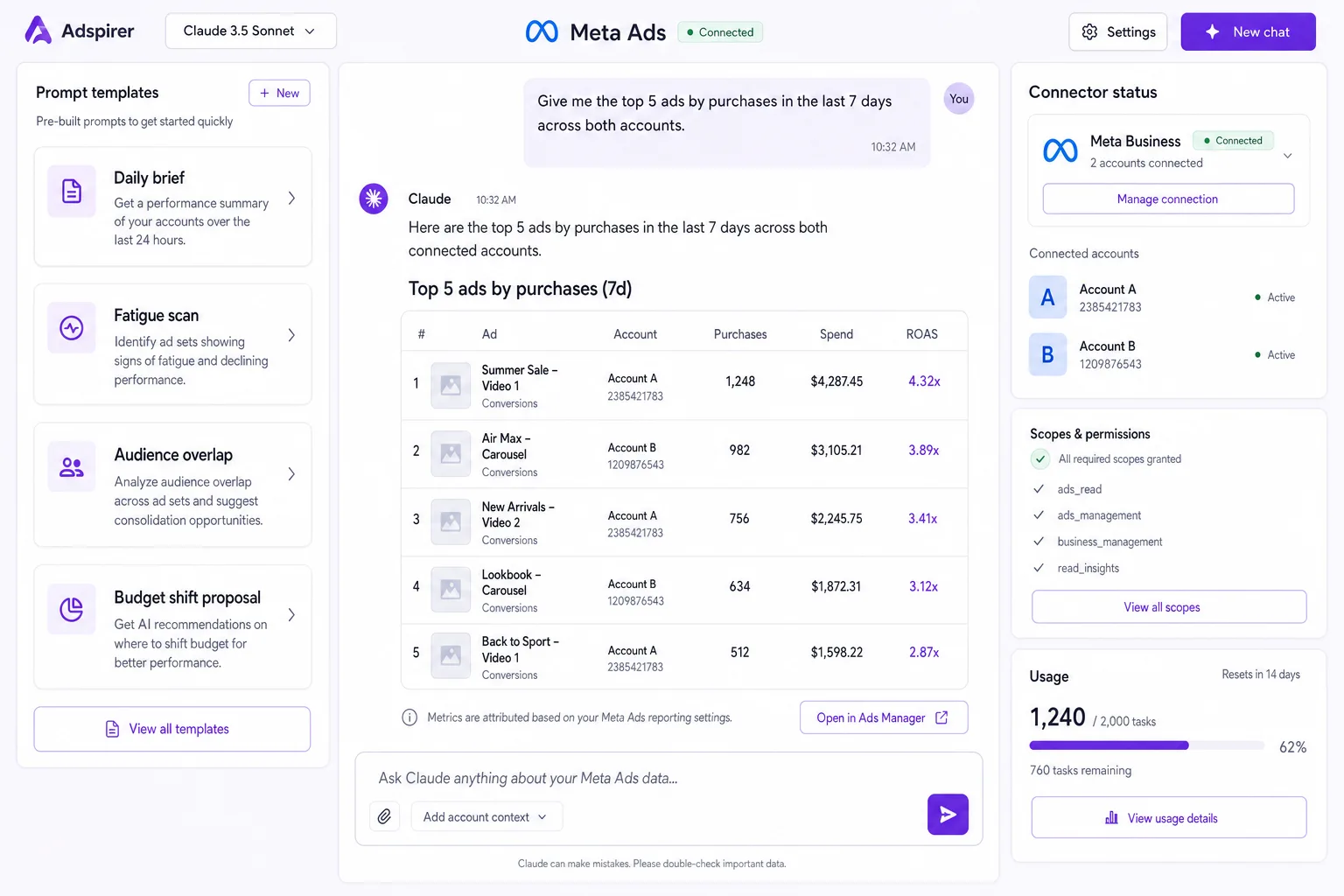The width and height of the screenshot is (1344, 896).
Task: Click the usage progress bar
Action: 1147,745
